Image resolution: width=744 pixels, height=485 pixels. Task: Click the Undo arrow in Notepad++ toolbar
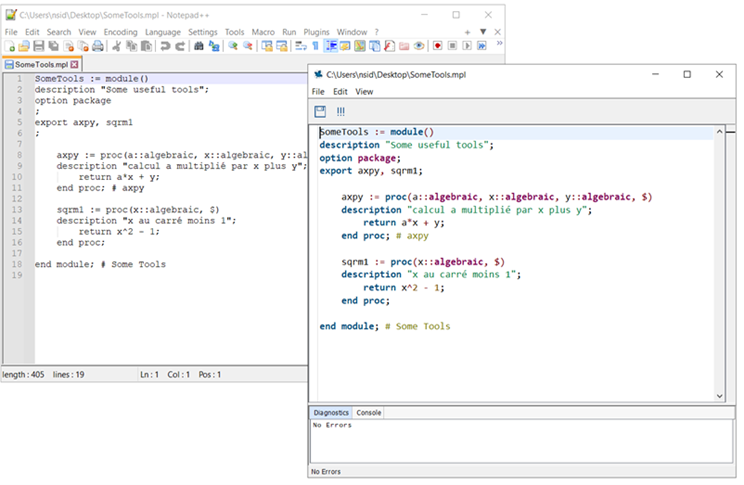164,46
